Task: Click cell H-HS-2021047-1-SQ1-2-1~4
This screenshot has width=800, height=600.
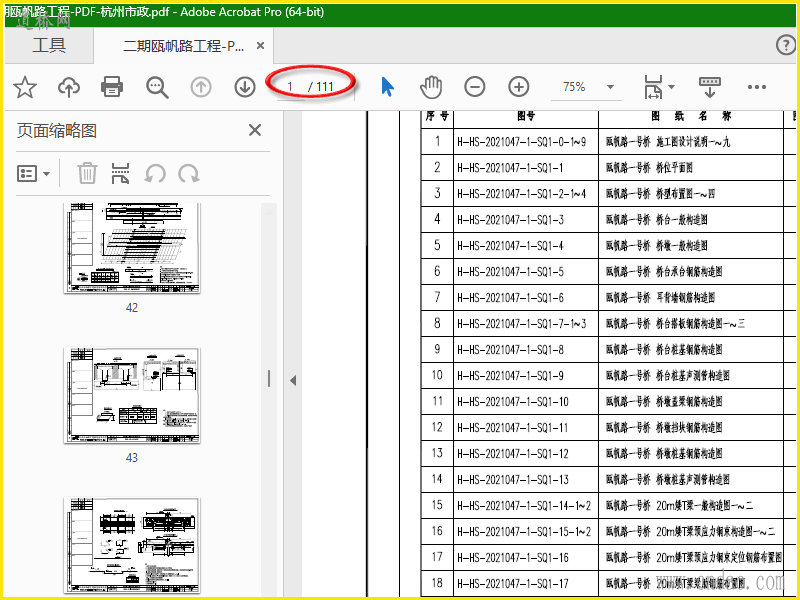Action: click(x=526, y=193)
